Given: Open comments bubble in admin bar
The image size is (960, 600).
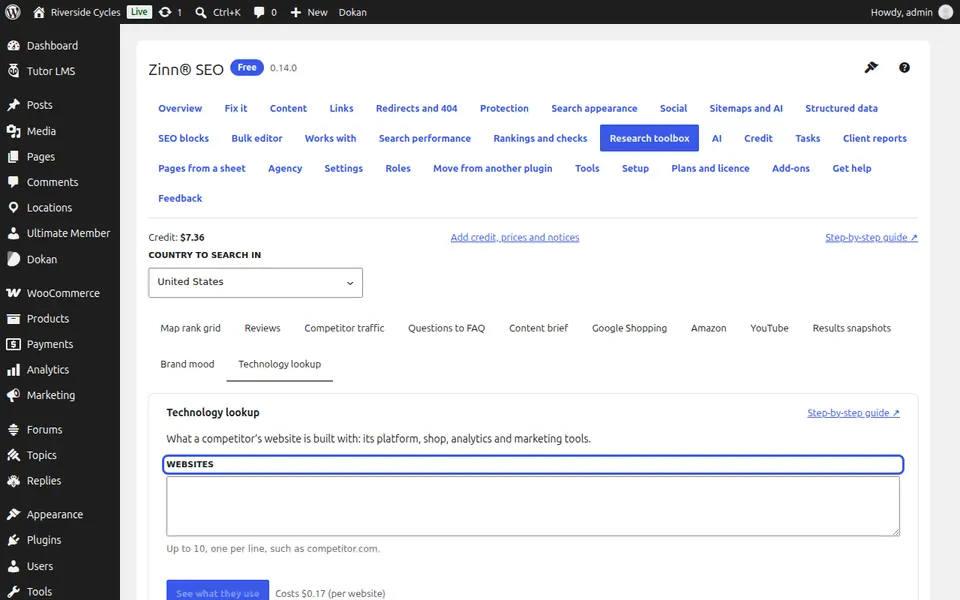Looking at the screenshot, I should coord(259,12).
